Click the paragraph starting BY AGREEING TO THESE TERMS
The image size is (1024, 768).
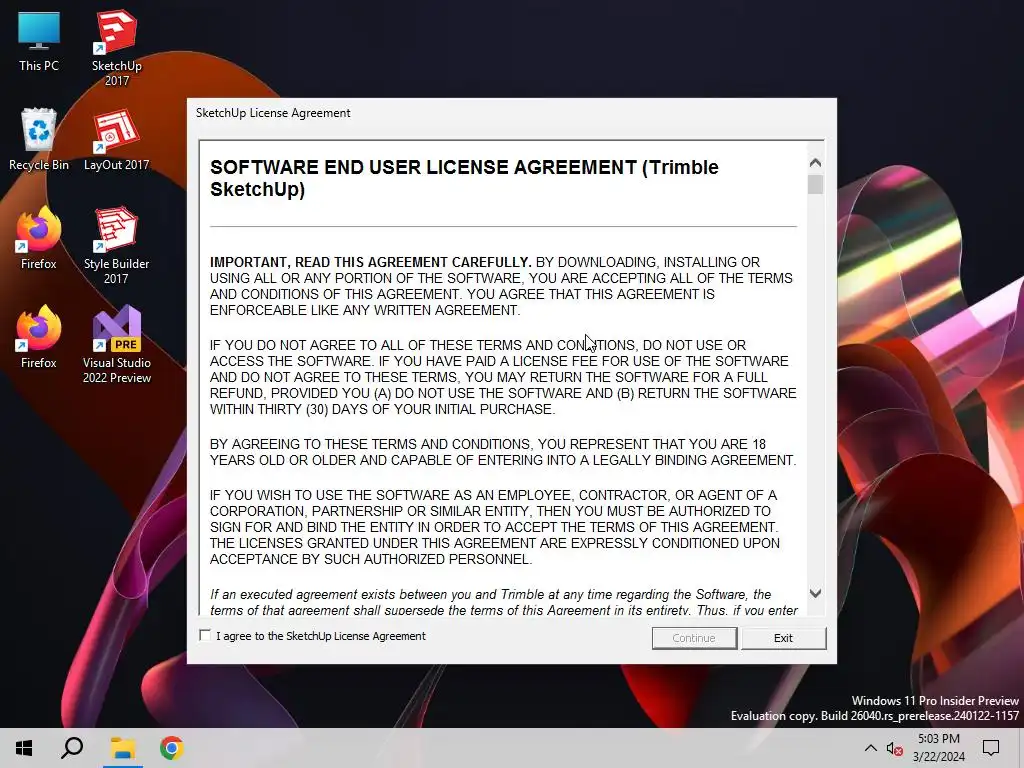[x=503, y=452]
